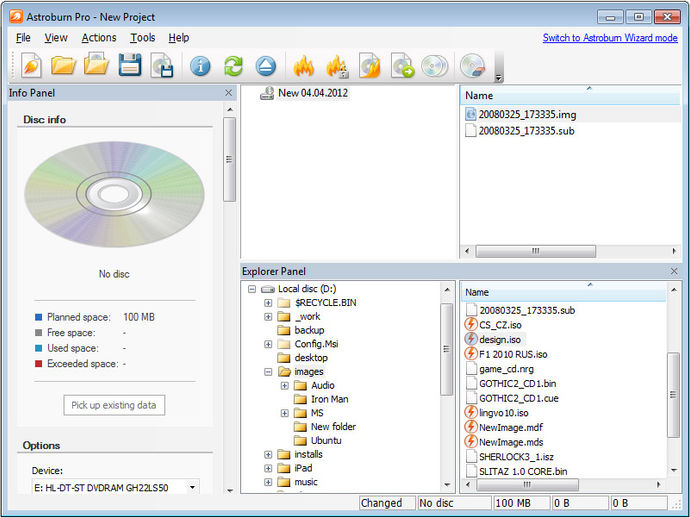Select design.iso in Explorer file list

(499, 339)
